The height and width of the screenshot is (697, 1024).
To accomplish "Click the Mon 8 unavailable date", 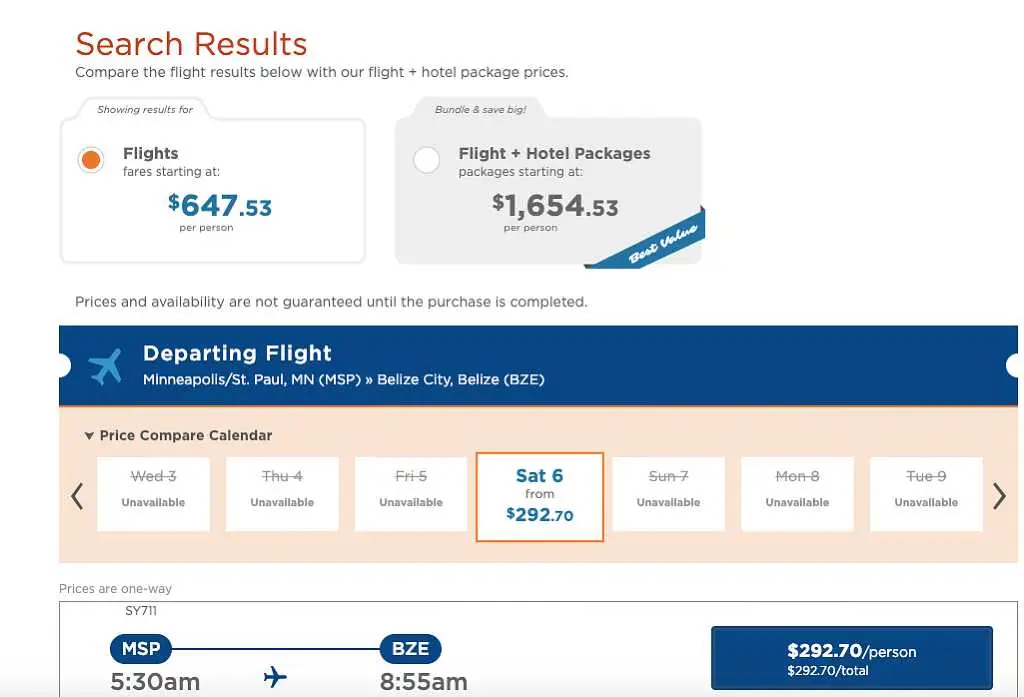I will coord(797,494).
